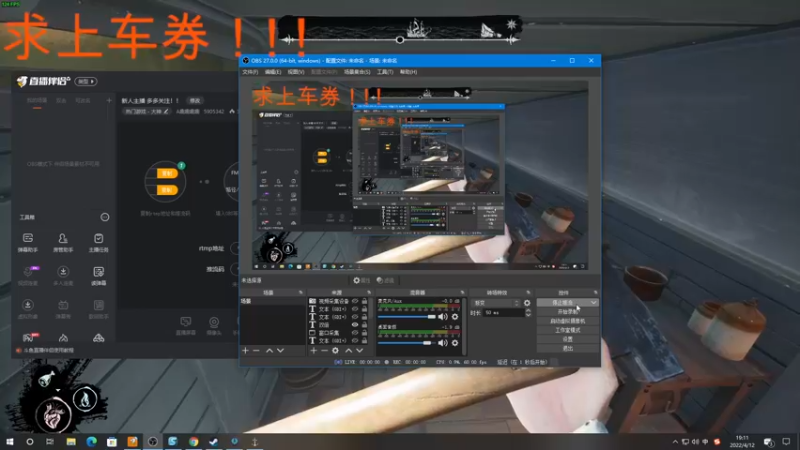Screen dimensions: 800x450
Task: Mute 桌面音频 with speaker icon
Action: click(x=442, y=343)
